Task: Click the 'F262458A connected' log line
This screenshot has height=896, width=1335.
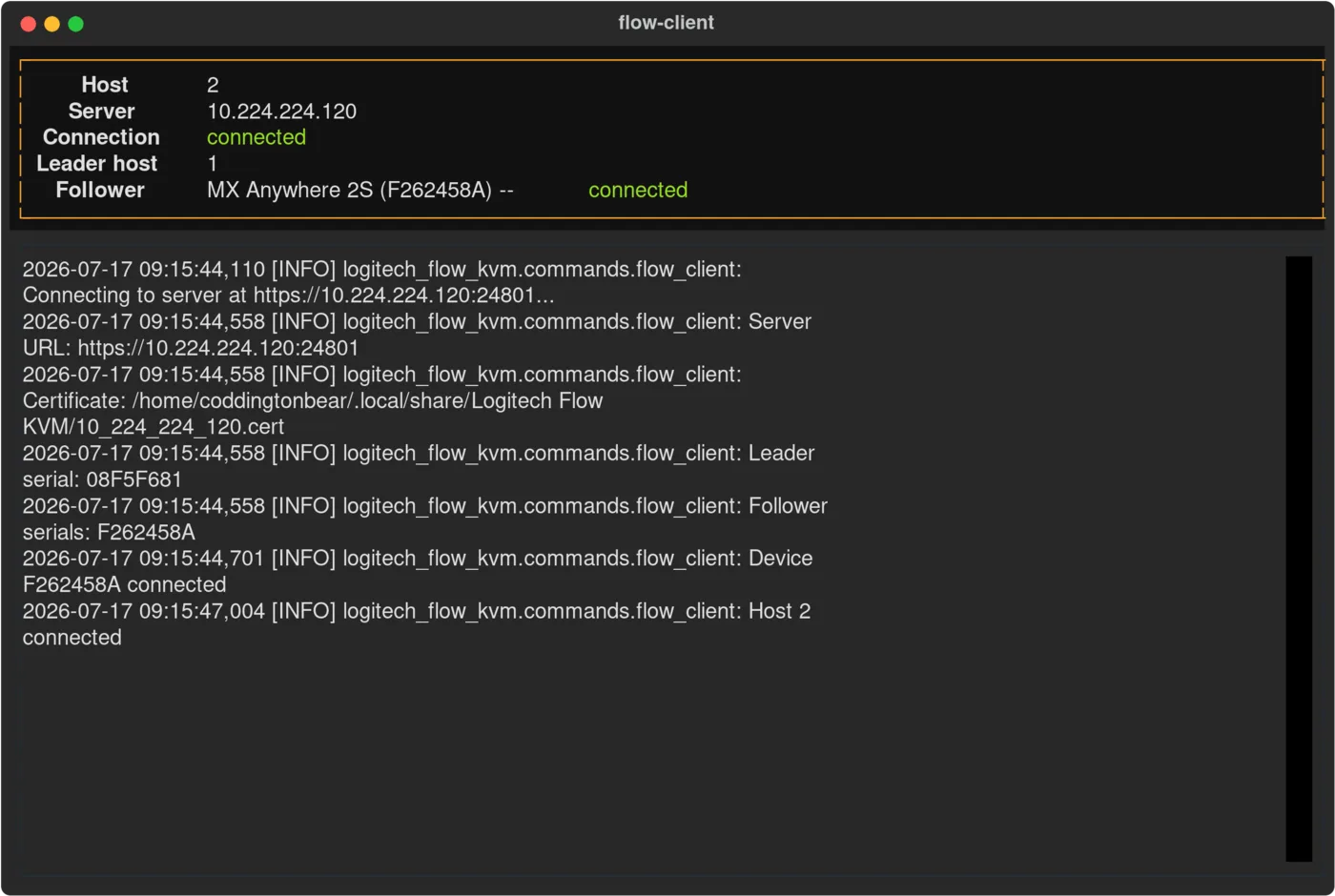Action: pyautogui.click(x=125, y=584)
